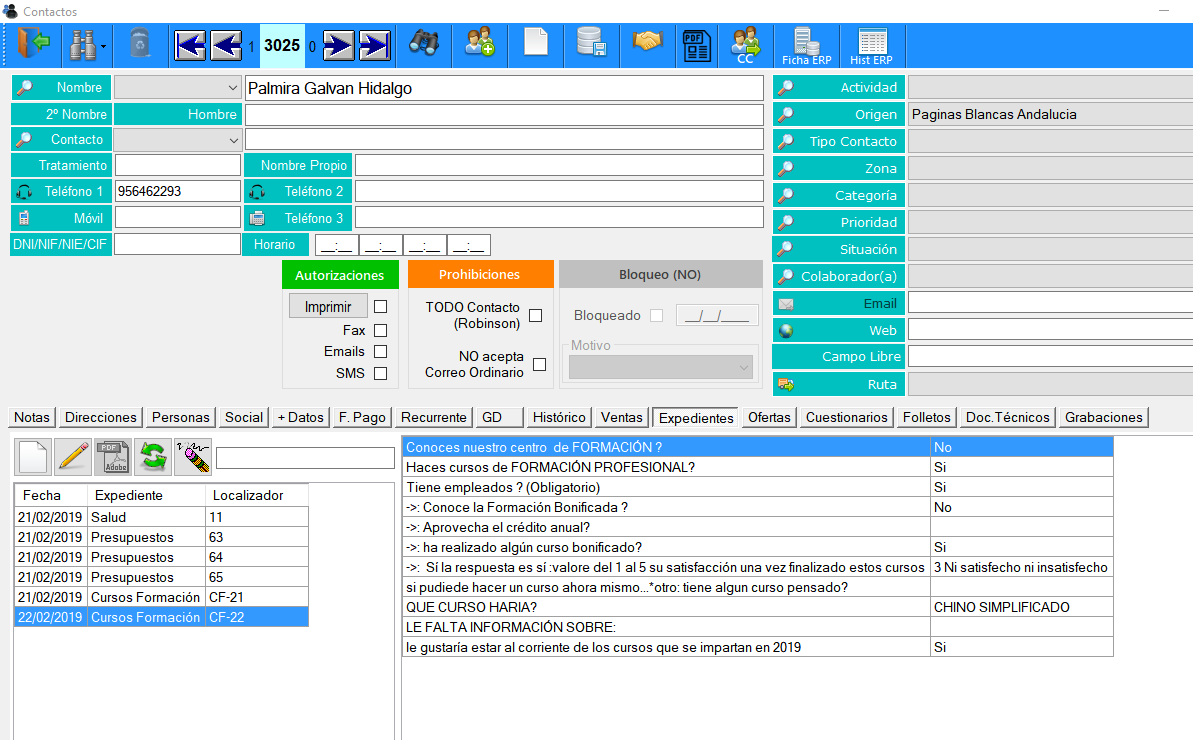Click the highlighter marker icon above the expedientes list
This screenshot has width=1193, height=740.
192,456
